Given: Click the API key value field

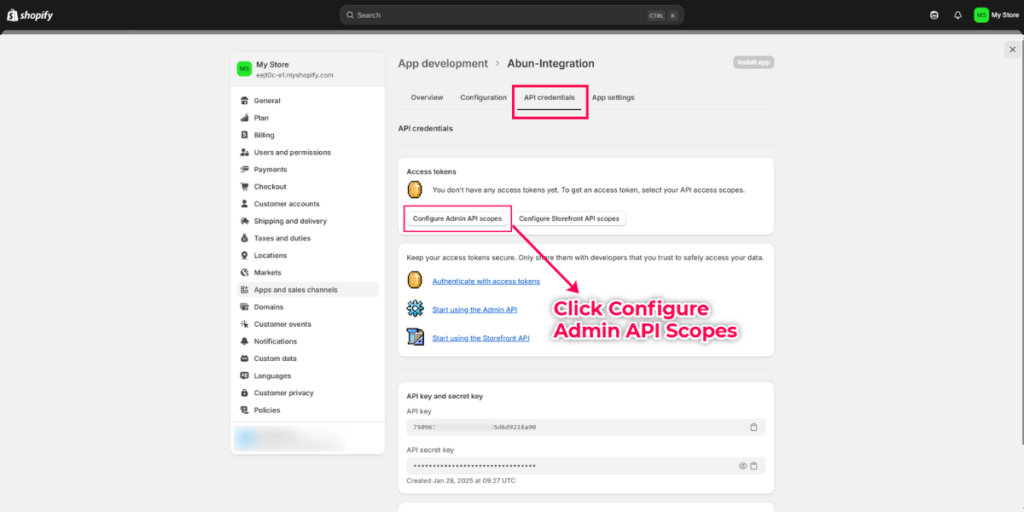Looking at the screenshot, I should (586, 427).
